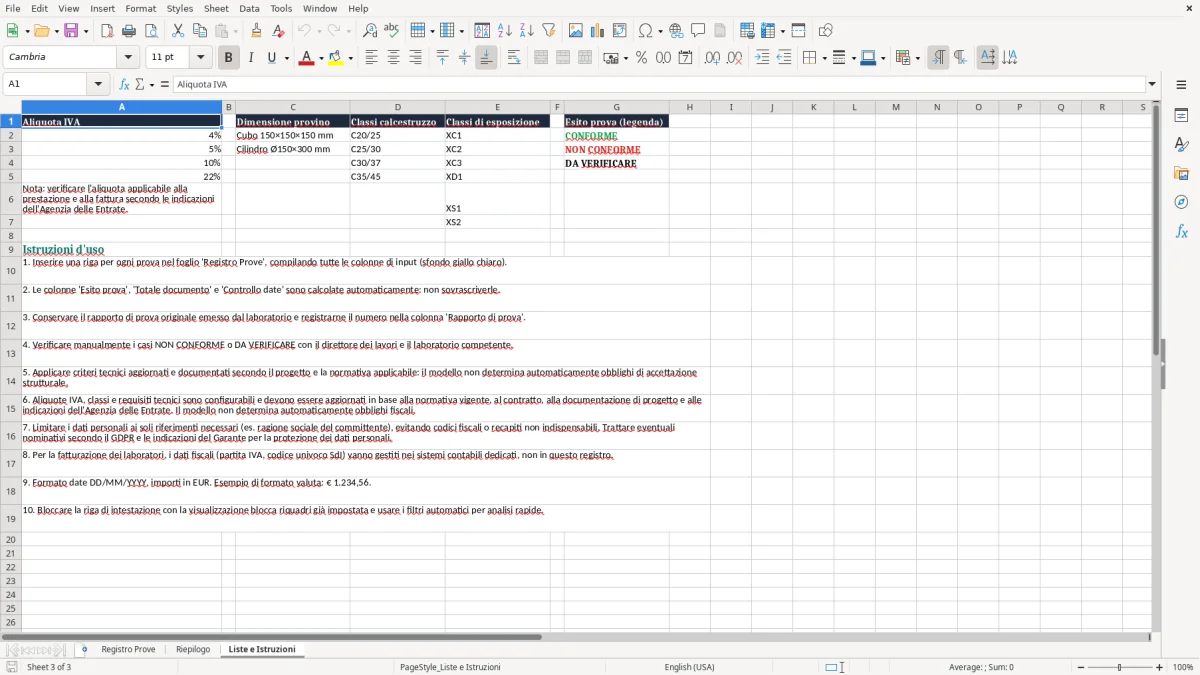Screen dimensions: 1200x675
Task: Toggle Center Horizontally alignment
Action: (393, 58)
